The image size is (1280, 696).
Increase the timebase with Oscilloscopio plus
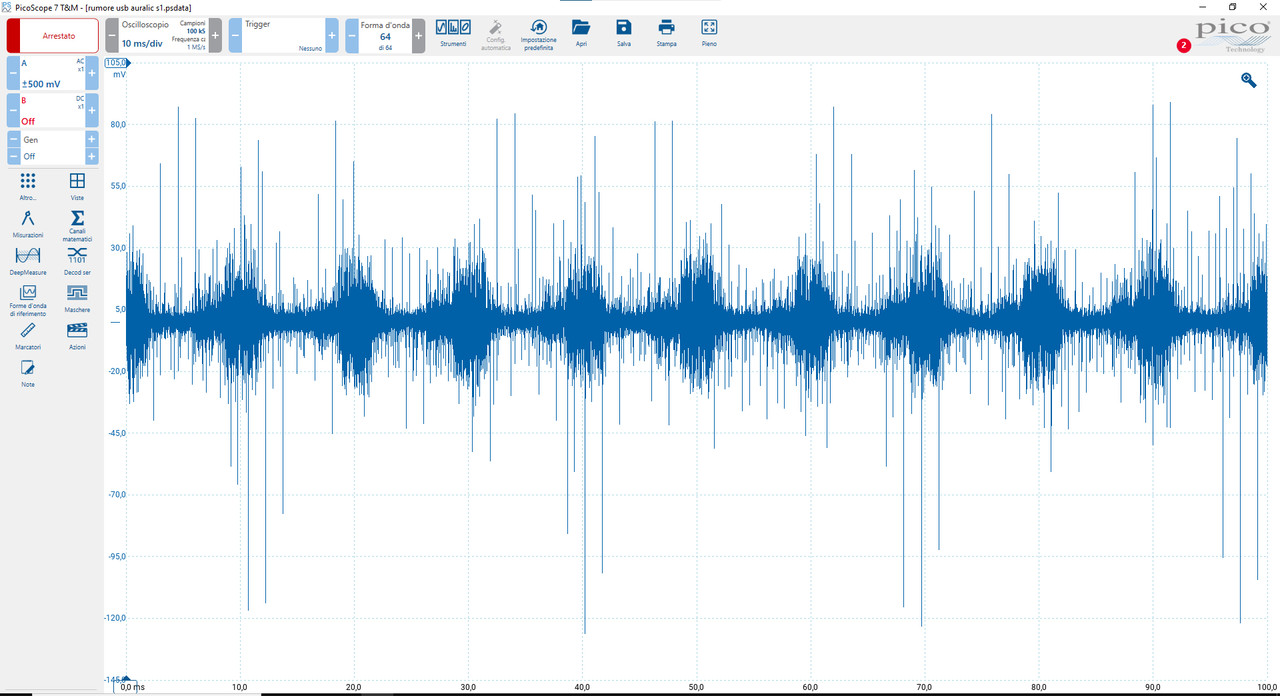click(x=215, y=36)
